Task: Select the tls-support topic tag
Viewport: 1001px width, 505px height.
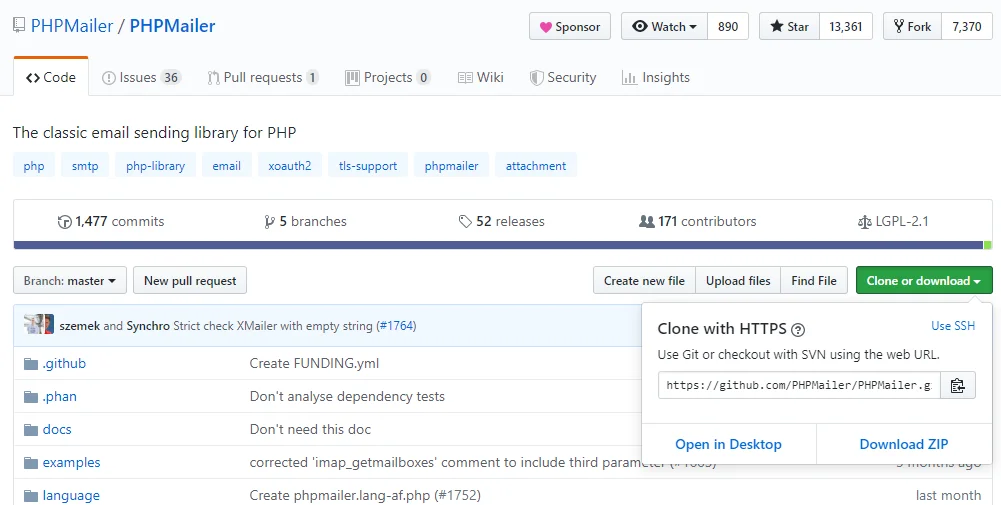Action: coord(368,165)
